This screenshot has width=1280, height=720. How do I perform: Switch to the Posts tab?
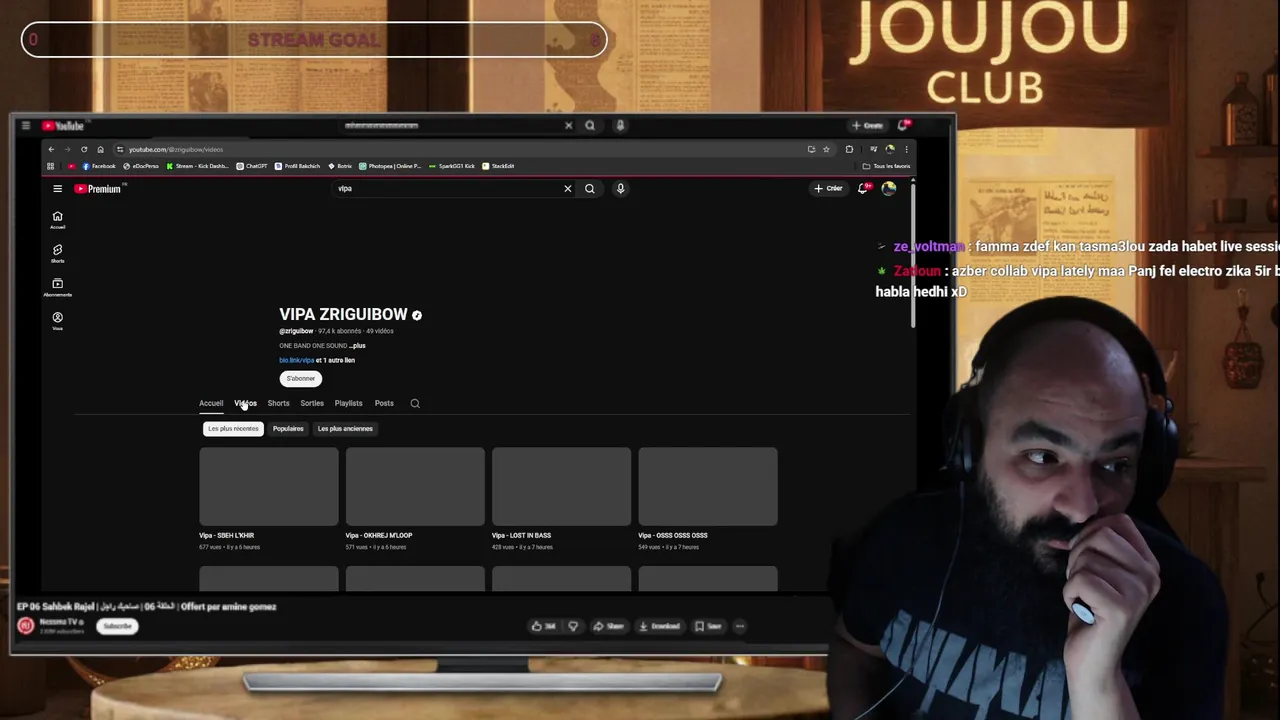click(384, 403)
